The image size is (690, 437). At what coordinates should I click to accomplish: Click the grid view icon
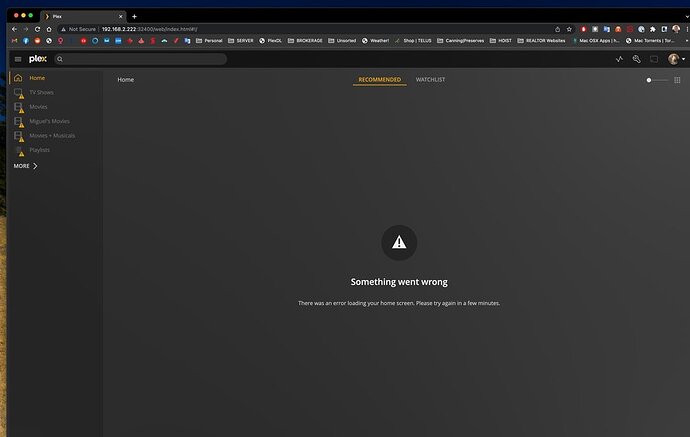click(x=677, y=80)
